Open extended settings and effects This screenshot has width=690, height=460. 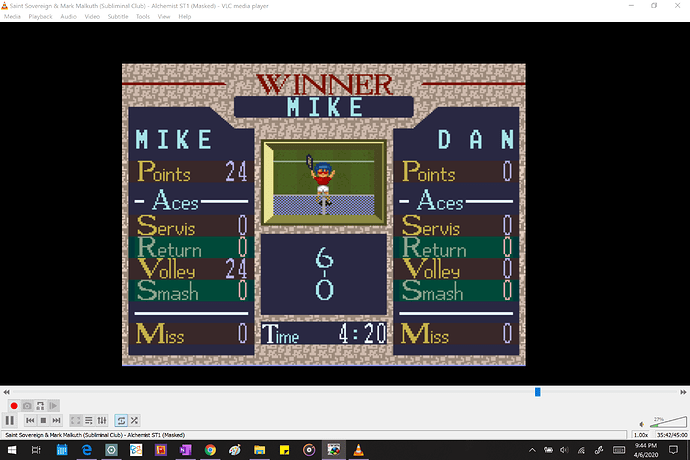pos(102,420)
